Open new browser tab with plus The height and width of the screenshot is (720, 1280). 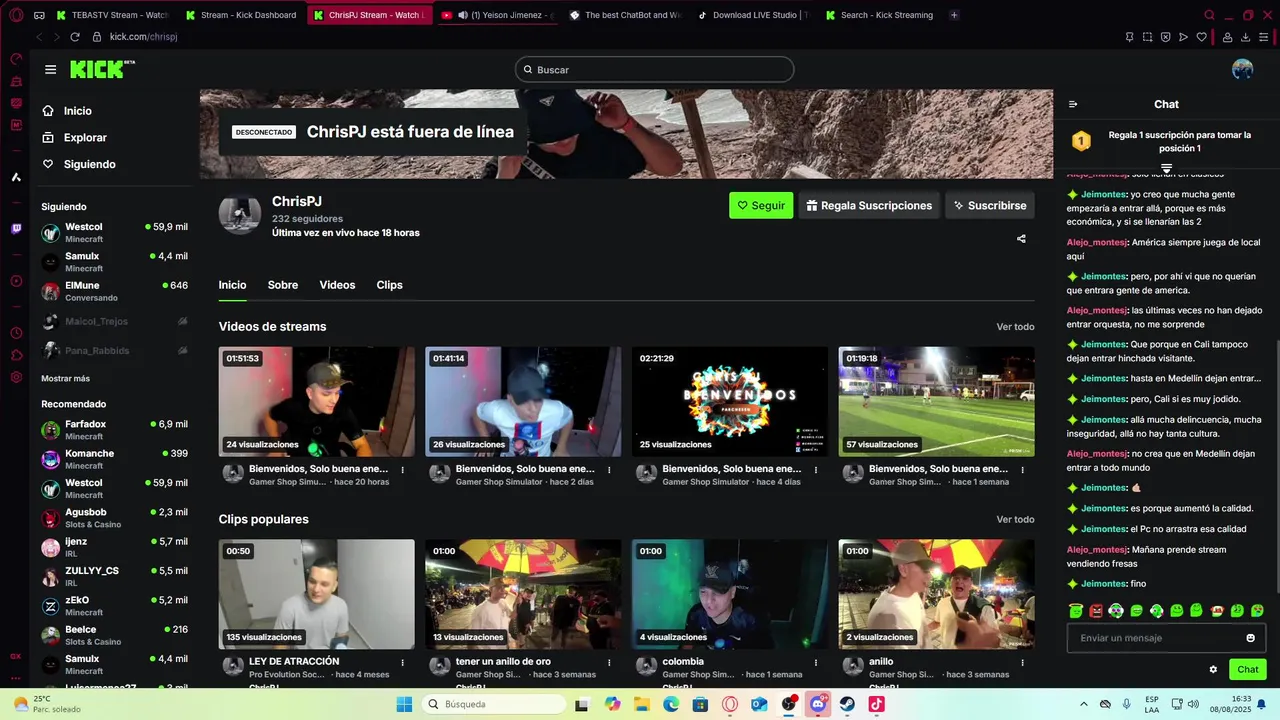pyautogui.click(x=954, y=15)
